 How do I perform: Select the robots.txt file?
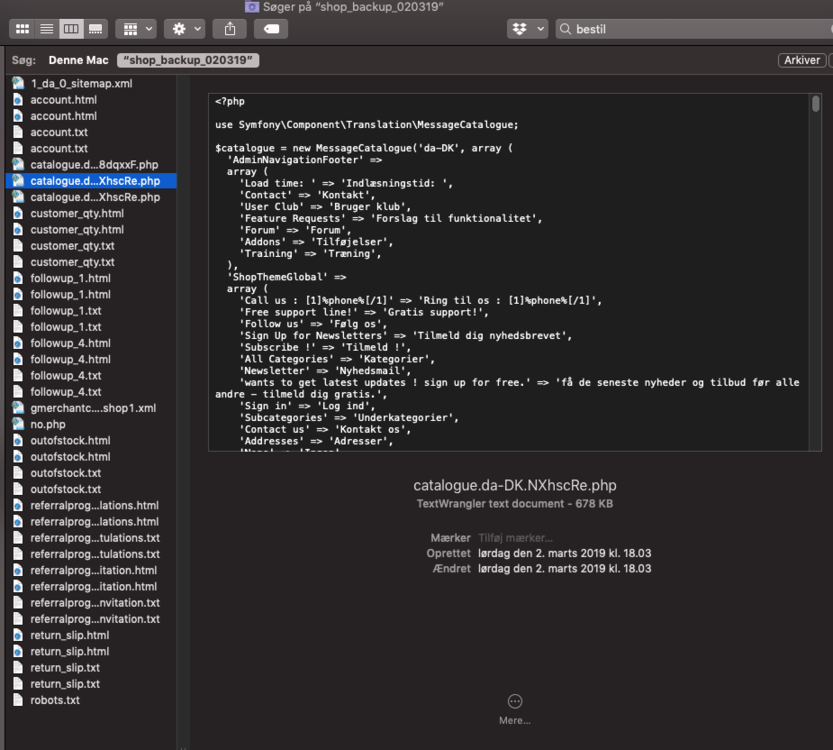55,700
